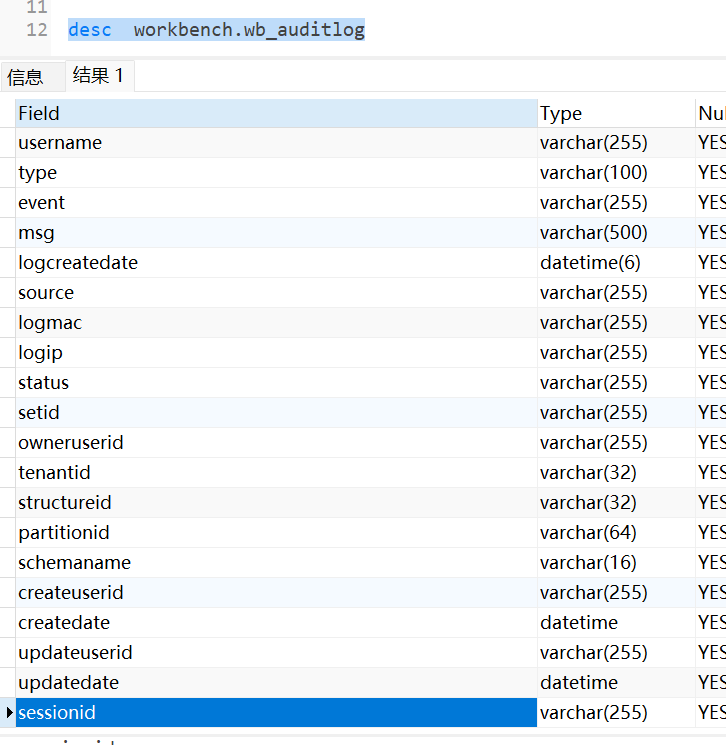
Task: Click datetime in the createdate row
Action: 579,622
